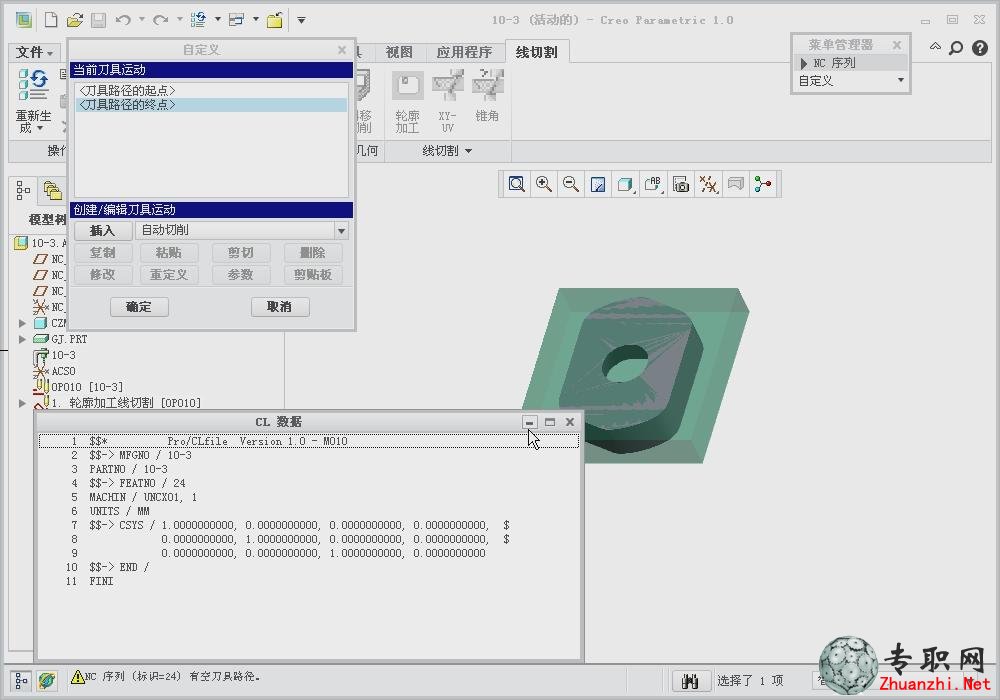This screenshot has height=700, width=1000.
Task: Click the Model tree tab icon
Action: tap(23, 190)
